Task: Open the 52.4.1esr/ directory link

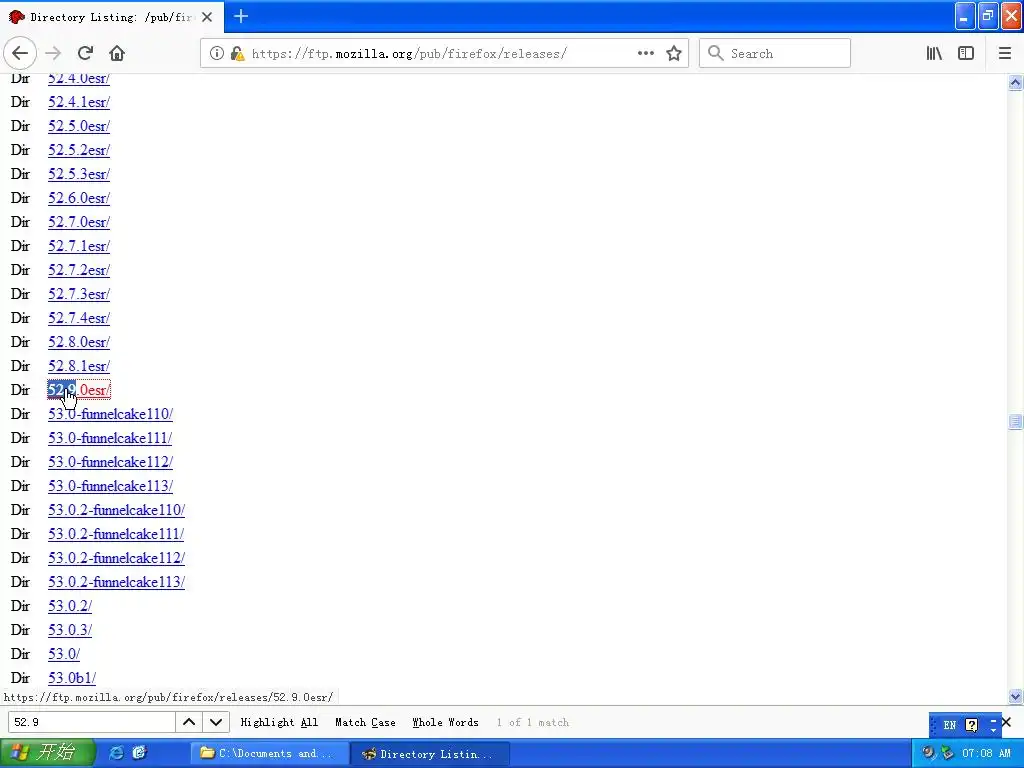Action: coord(79,102)
